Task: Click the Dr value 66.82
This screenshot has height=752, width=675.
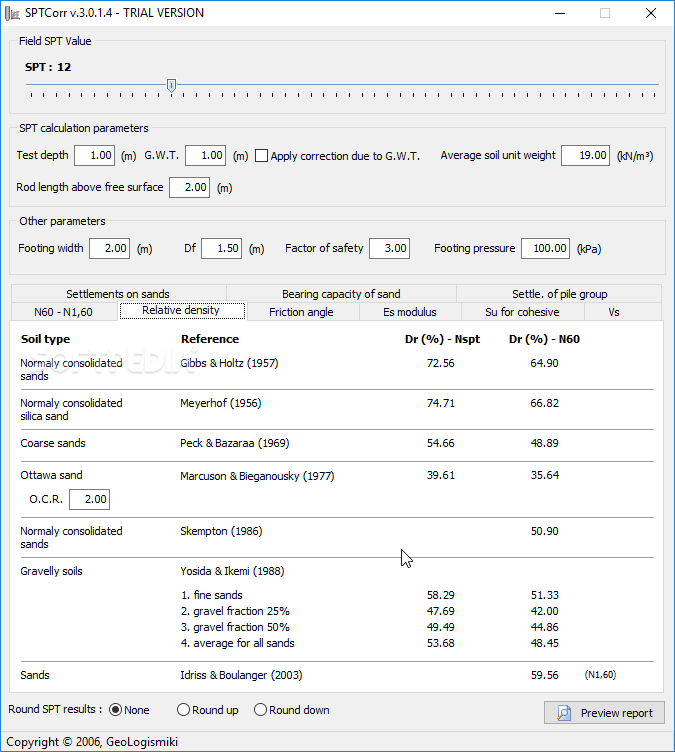Action: [545, 403]
